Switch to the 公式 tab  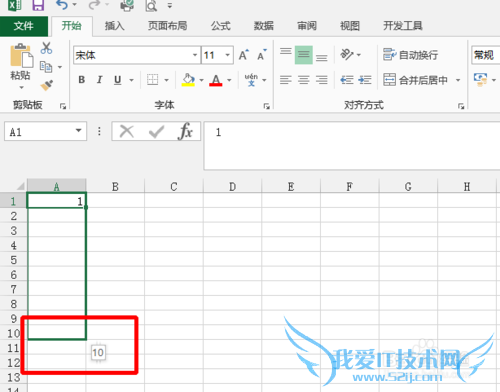pyautogui.click(x=220, y=26)
